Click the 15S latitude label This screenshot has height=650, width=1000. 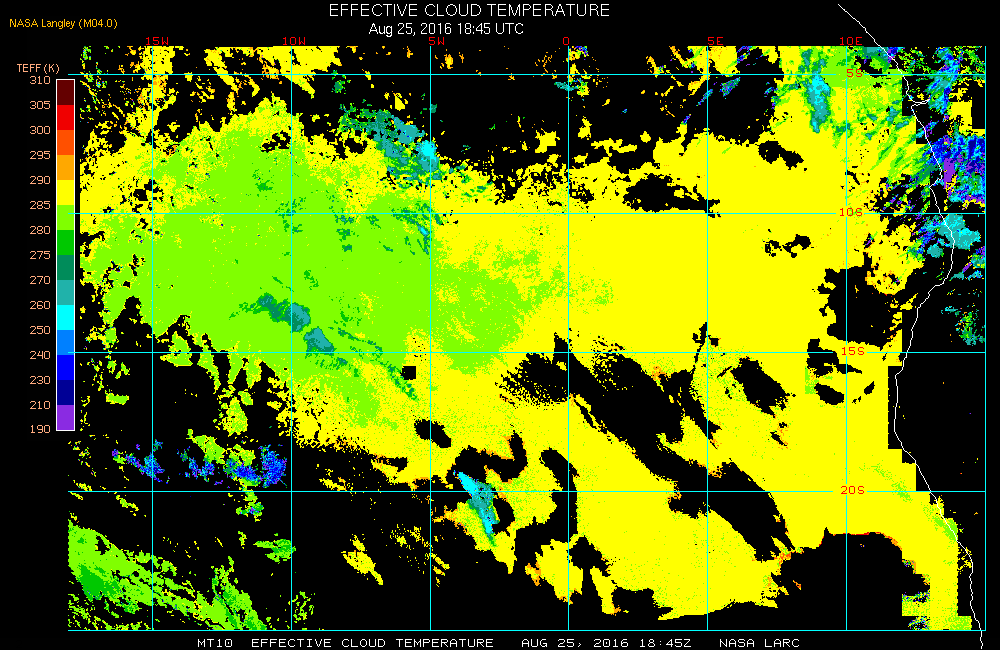pyautogui.click(x=853, y=351)
